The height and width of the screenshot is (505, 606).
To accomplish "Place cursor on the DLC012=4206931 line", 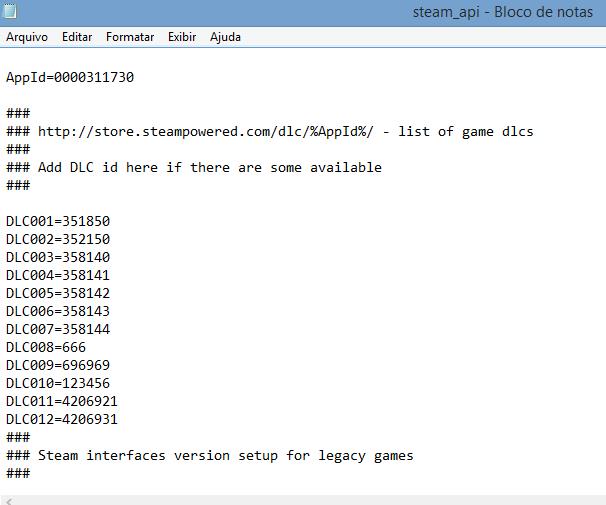I will pyautogui.click(x=62, y=419).
